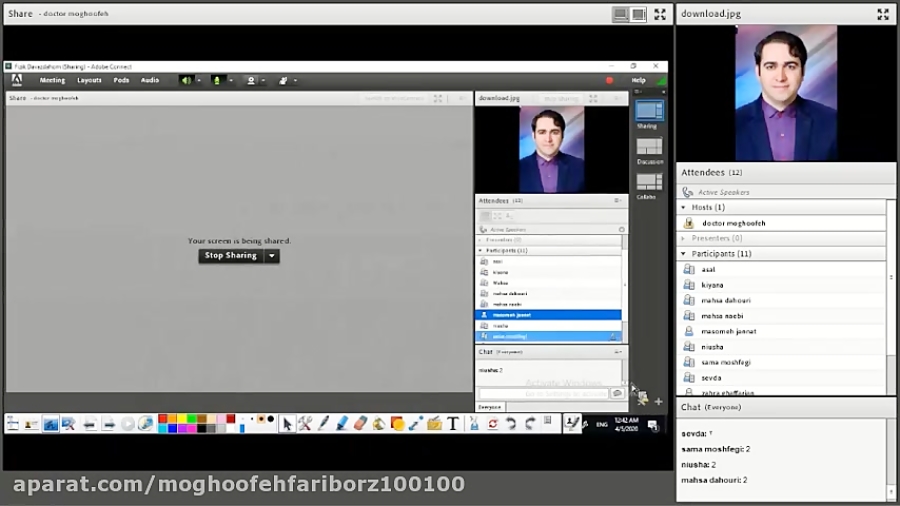
Task: Collapse the Hosts (1) group
Action: [x=683, y=207]
